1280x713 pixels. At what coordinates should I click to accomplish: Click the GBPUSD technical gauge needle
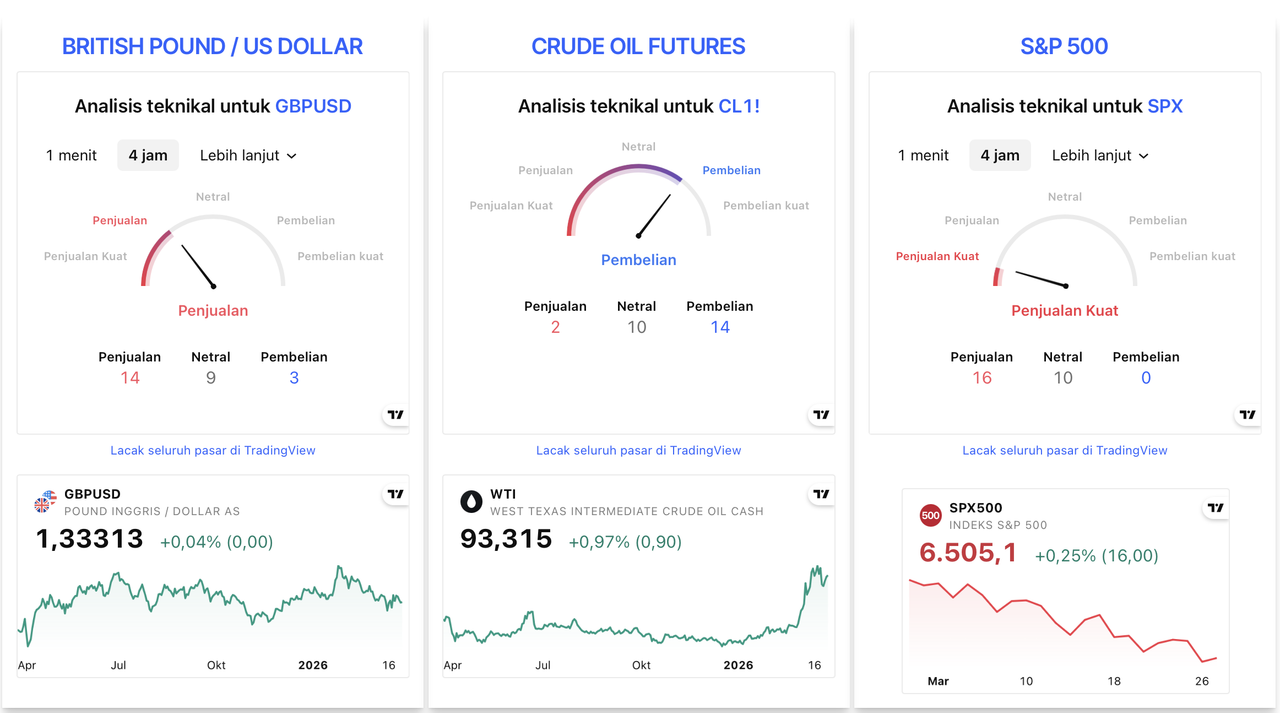(198, 265)
